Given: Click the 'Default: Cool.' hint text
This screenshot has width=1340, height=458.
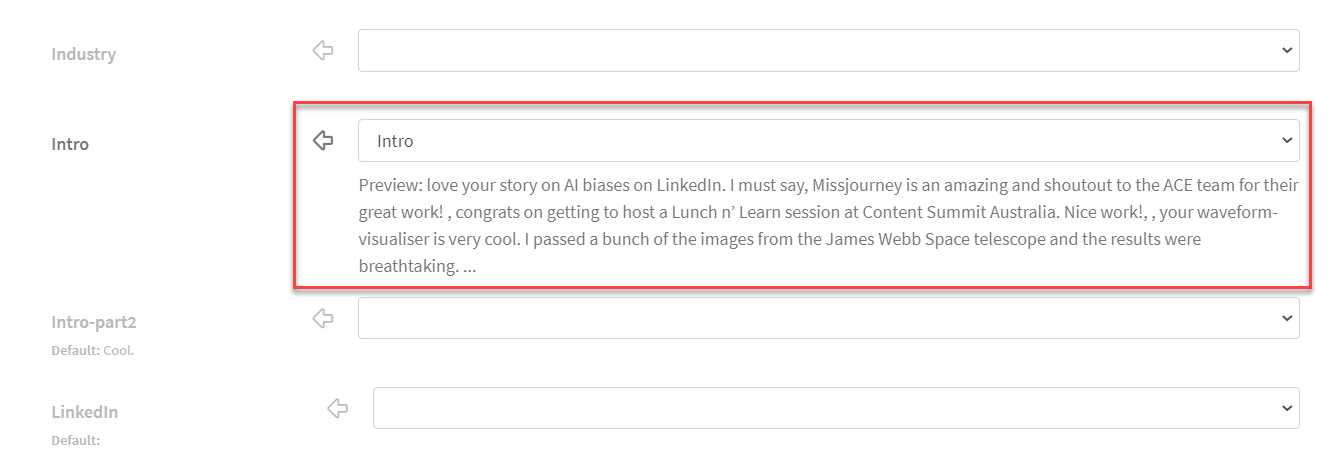Looking at the screenshot, I should click(93, 351).
